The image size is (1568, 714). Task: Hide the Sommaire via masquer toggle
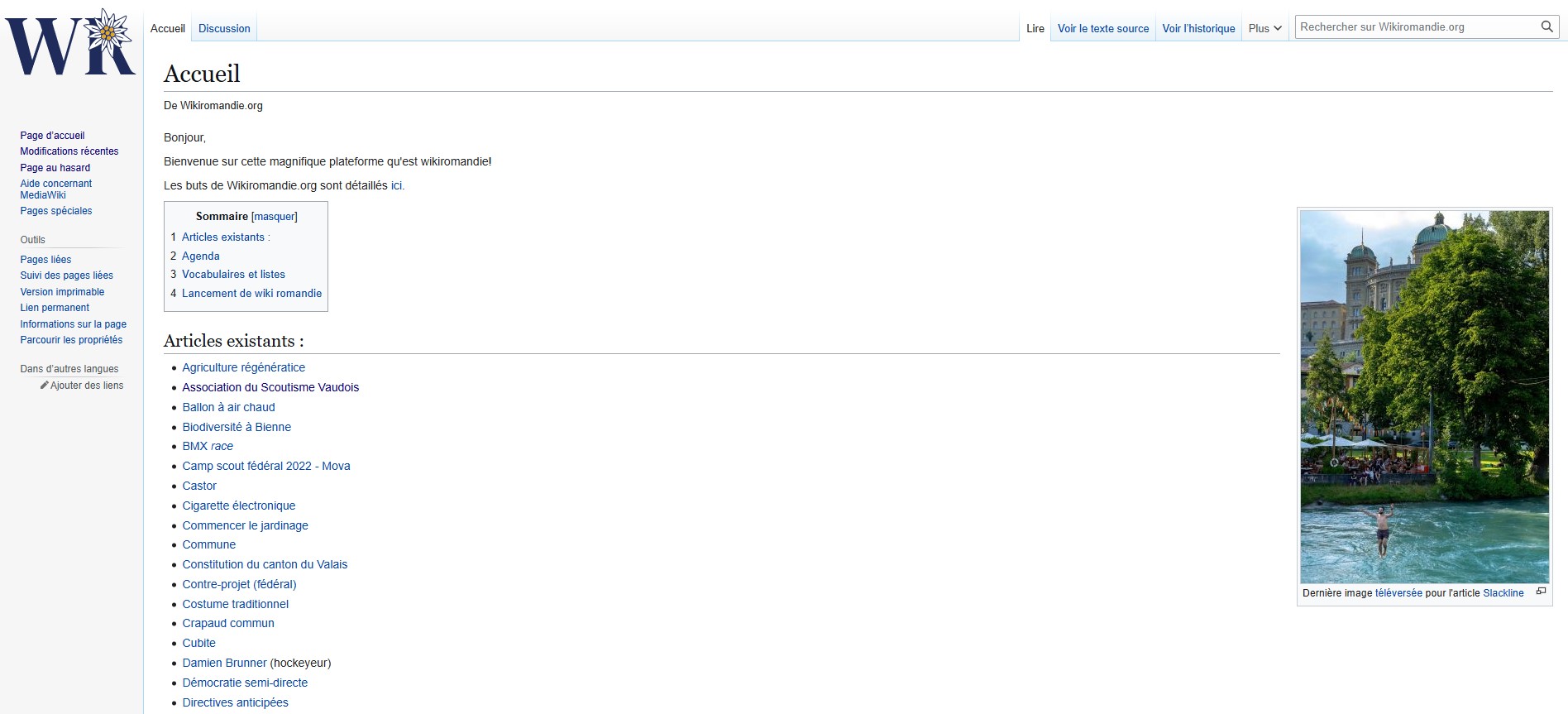pos(274,217)
